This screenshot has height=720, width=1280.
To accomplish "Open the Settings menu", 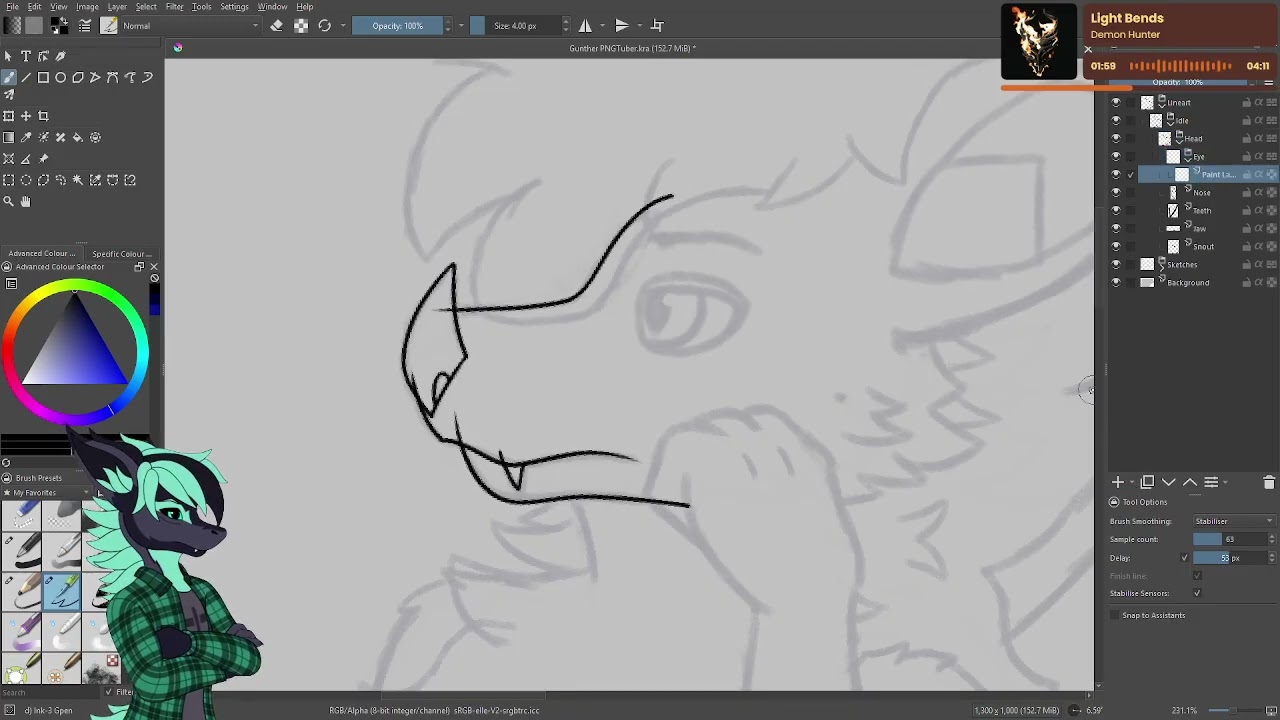I will 234,7.
